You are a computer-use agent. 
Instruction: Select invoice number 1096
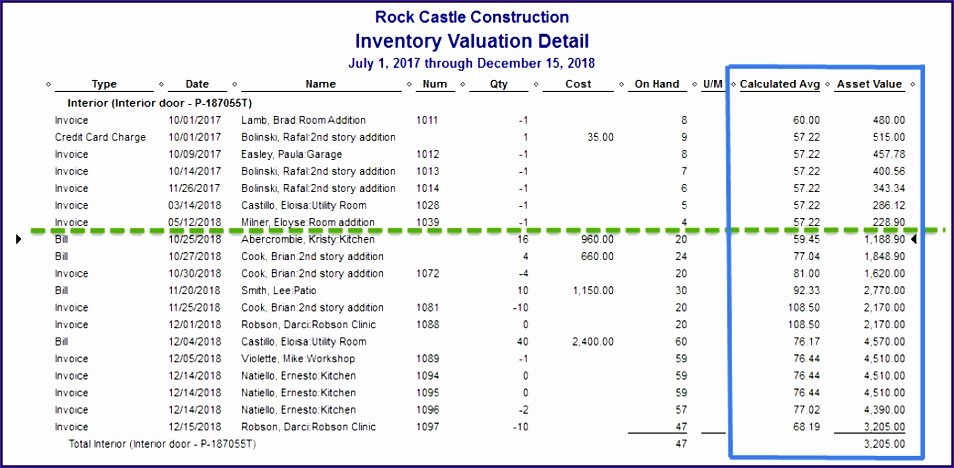click(427, 410)
